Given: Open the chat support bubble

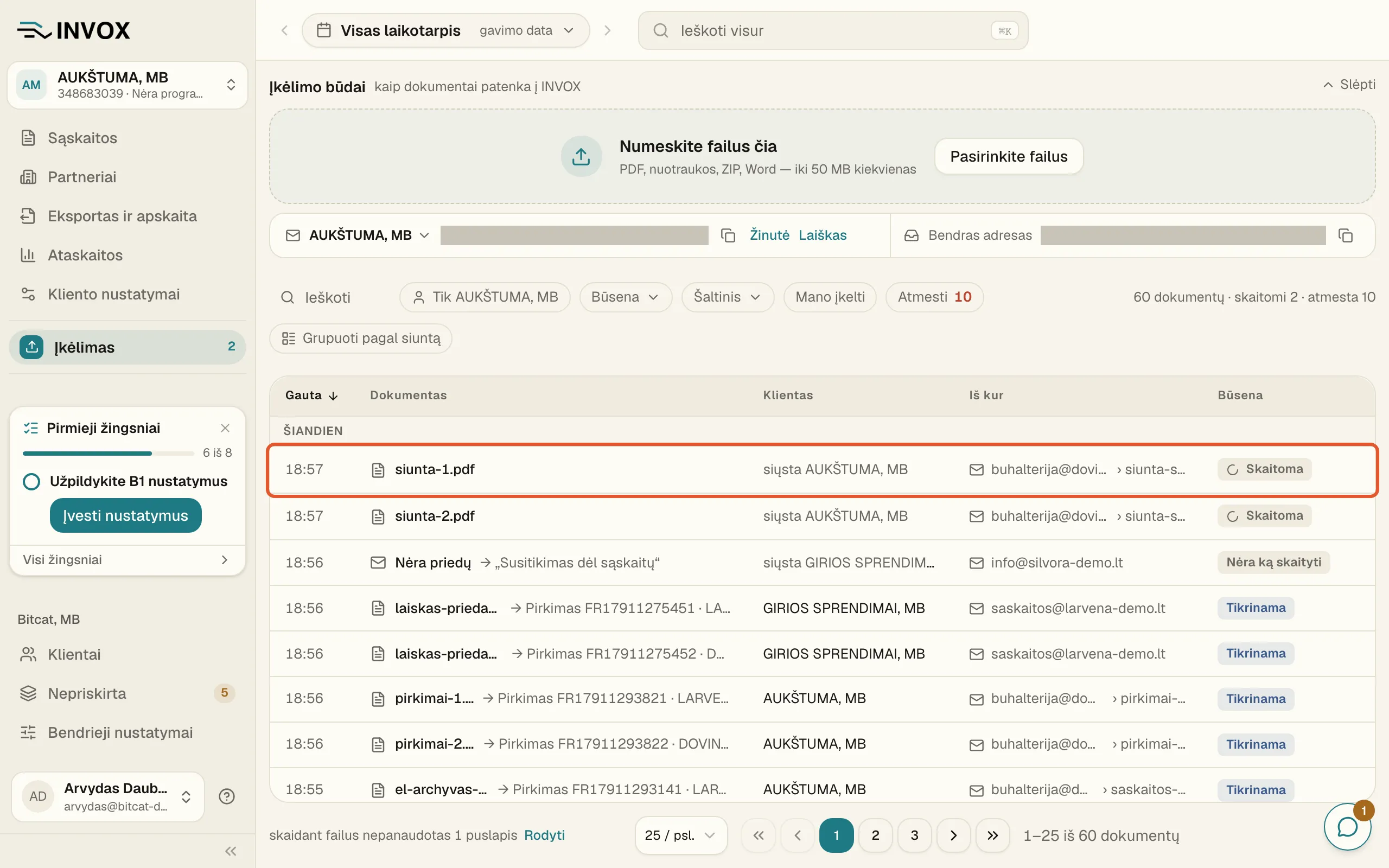Looking at the screenshot, I should tap(1347, 827).
